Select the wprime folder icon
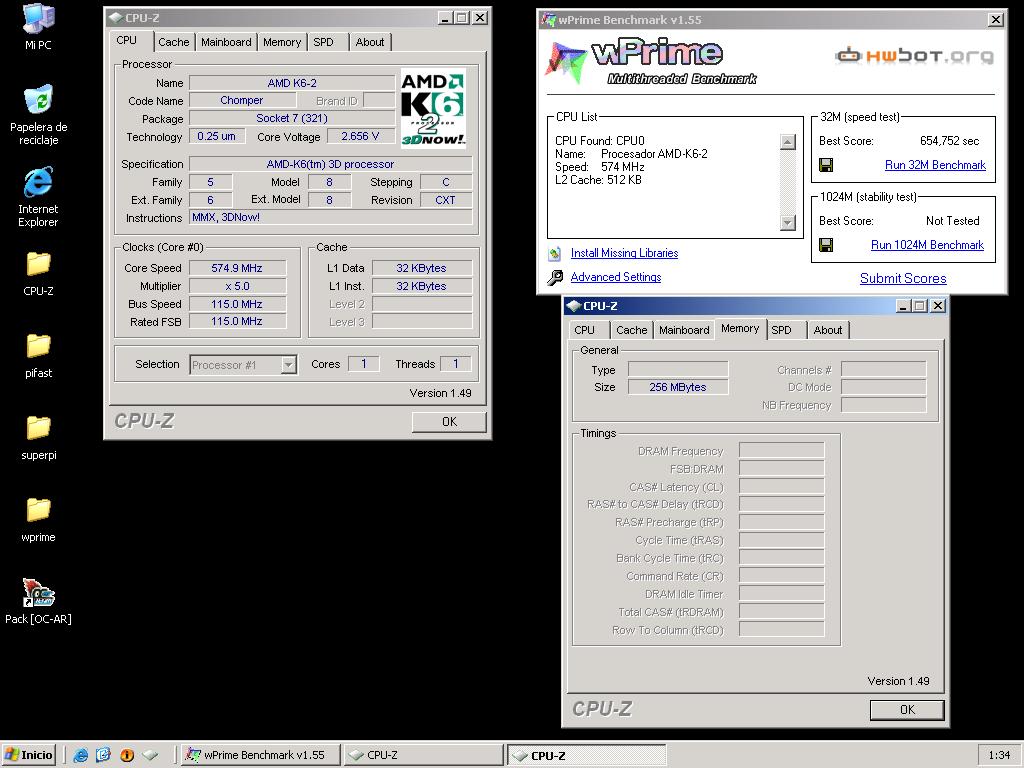This screenshot has width=1024, height=768. (38, 519)
